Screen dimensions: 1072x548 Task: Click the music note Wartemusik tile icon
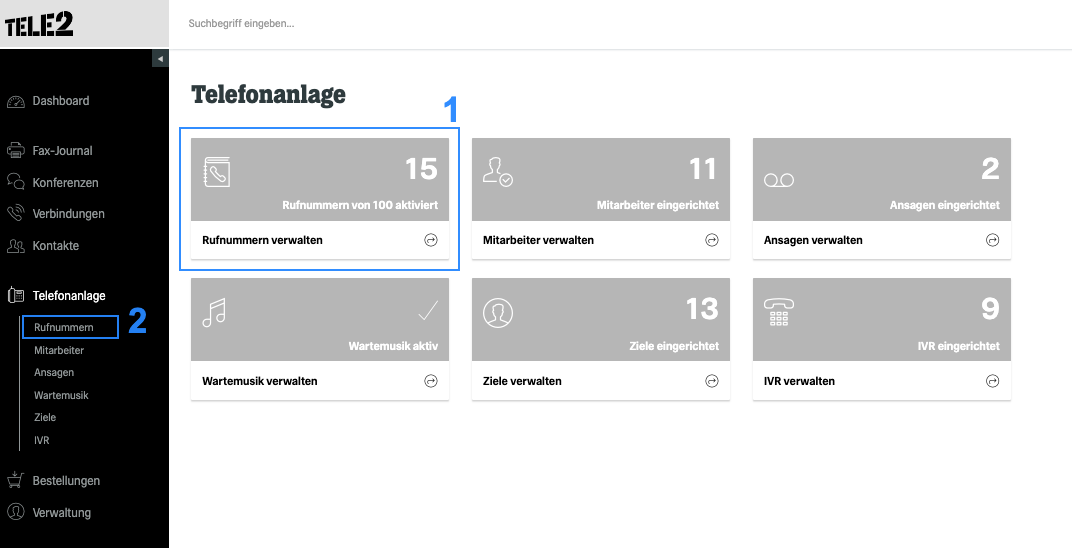(x=214, y=313)
